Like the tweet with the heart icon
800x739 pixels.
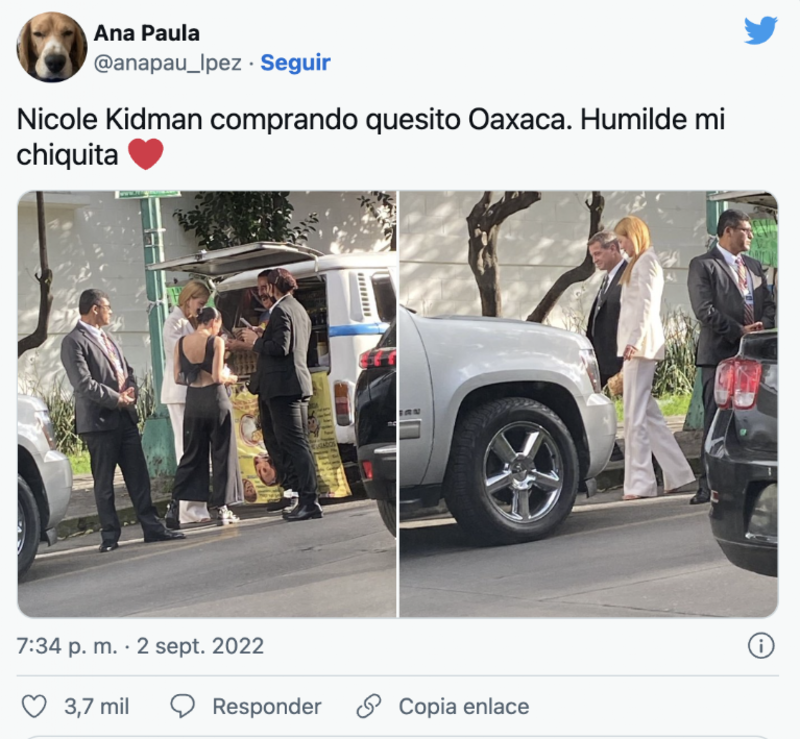click(x=34, y=706)
